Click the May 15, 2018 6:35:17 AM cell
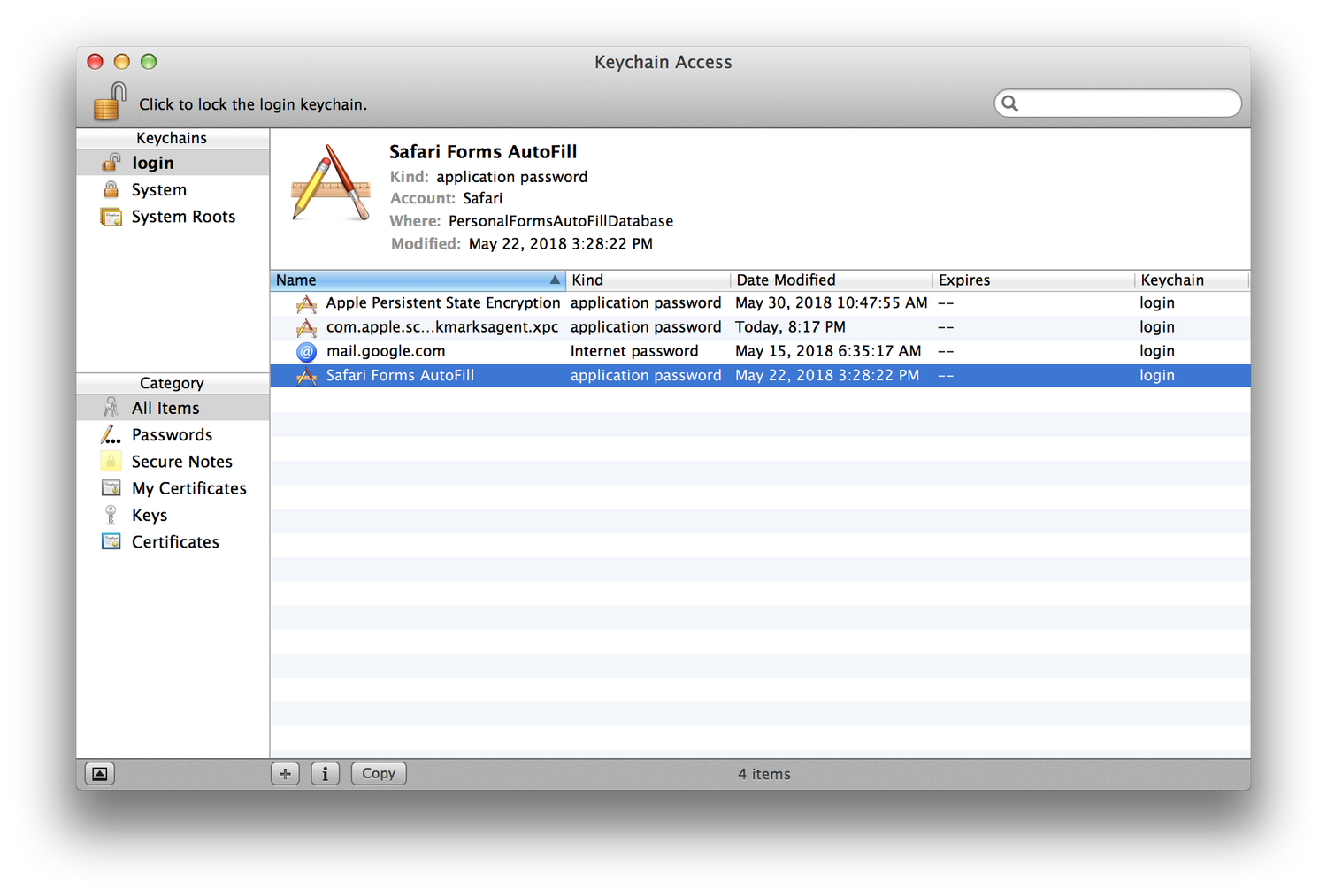Image resolution: width=1327 pixels, height=896 pixels. pyautogui.click(x=828, y=351)
